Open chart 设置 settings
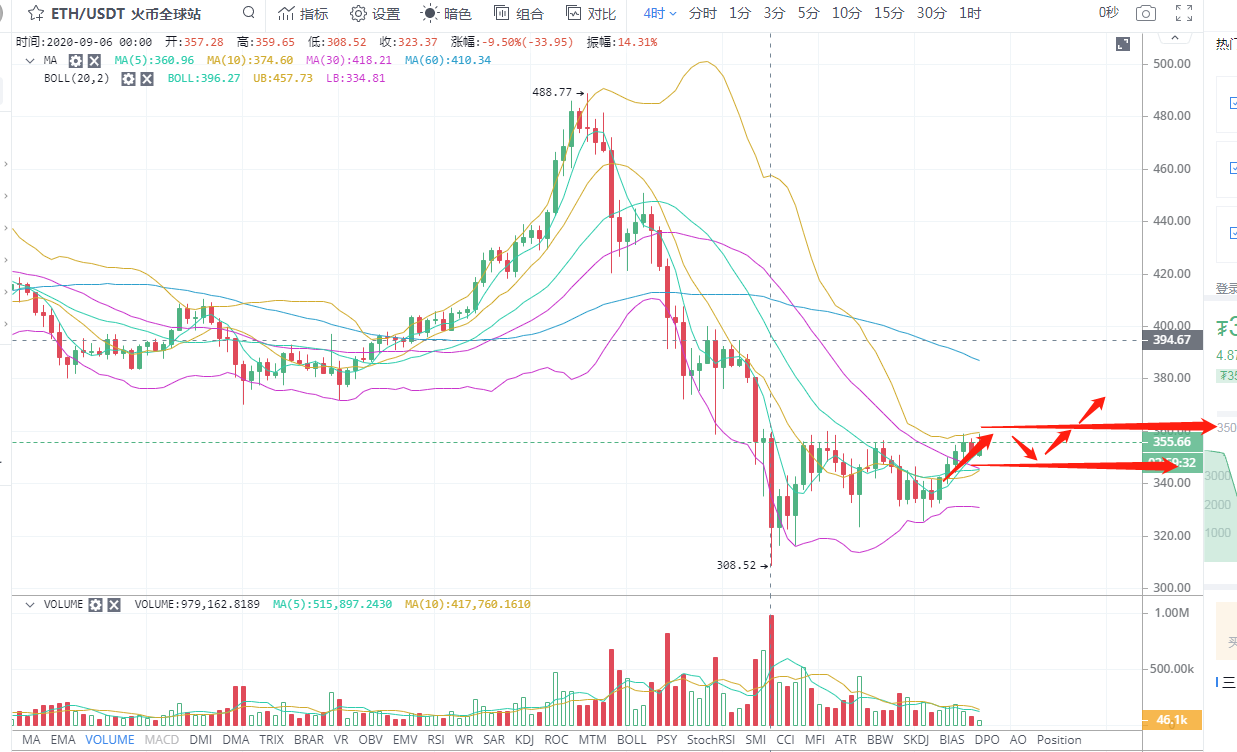1237x752 pixels. (x=375, y=14)
